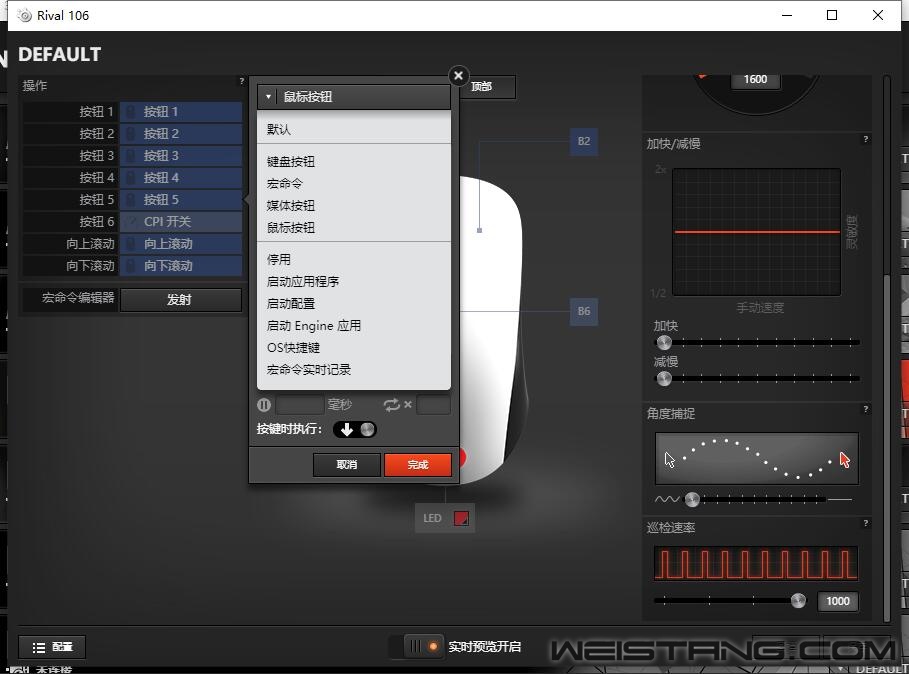Close the button action popup with X
The width and height of the screenshot is (909, 674).
coord(458,76)
